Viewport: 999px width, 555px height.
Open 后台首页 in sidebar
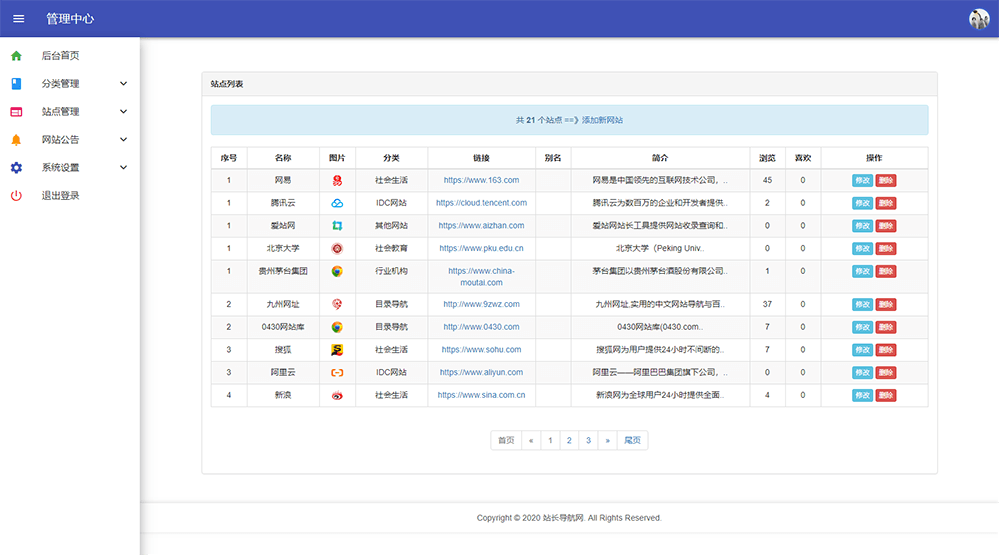click(x=61, y=55)
